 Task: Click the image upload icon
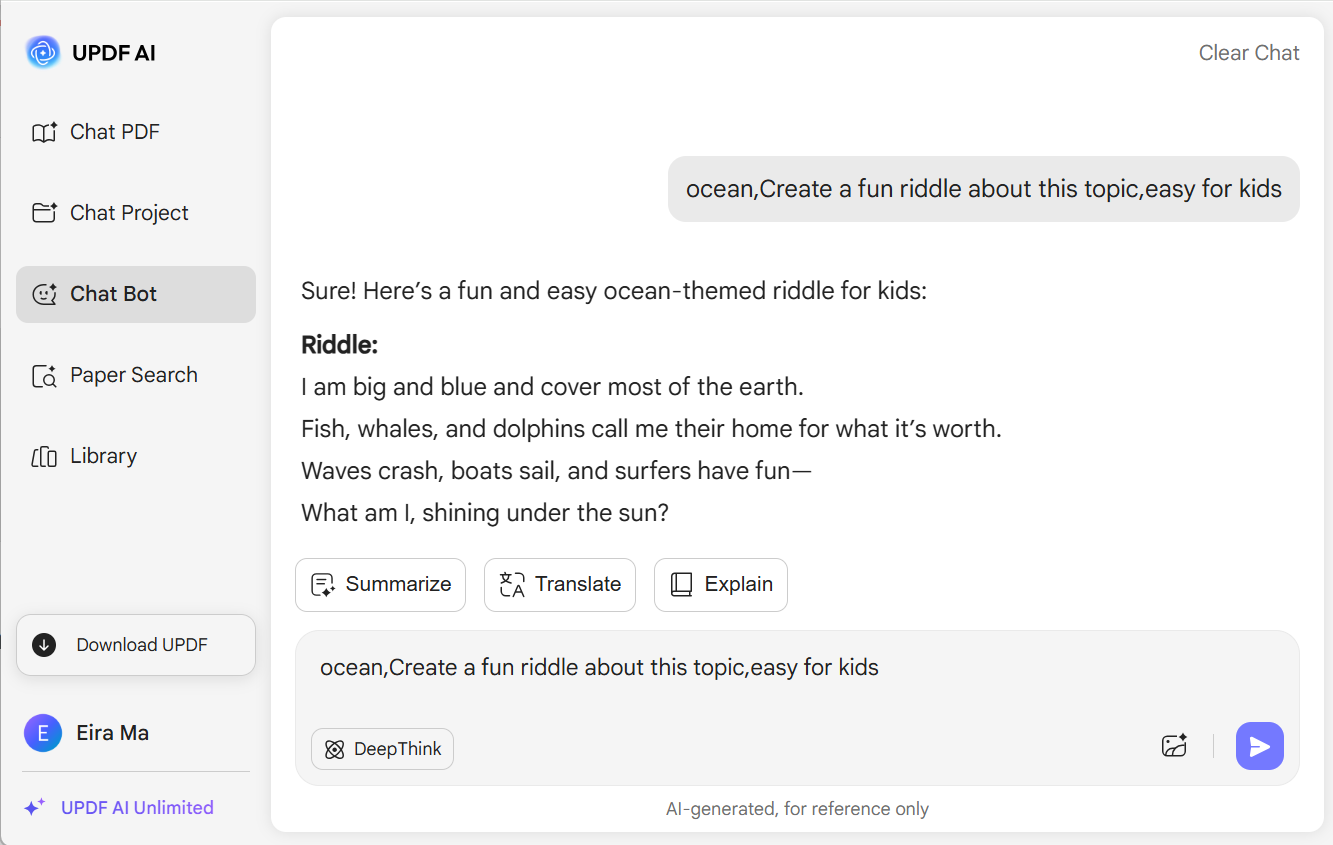tap(1174, 746)
